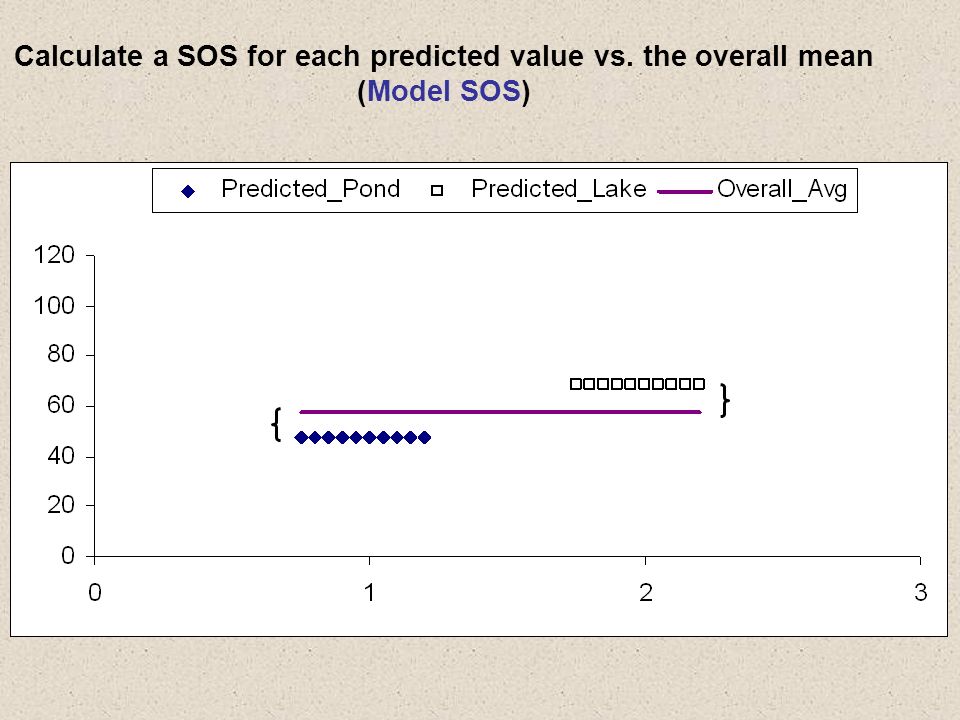Click the 1 label on the horizontal axis

coord(369,593)
